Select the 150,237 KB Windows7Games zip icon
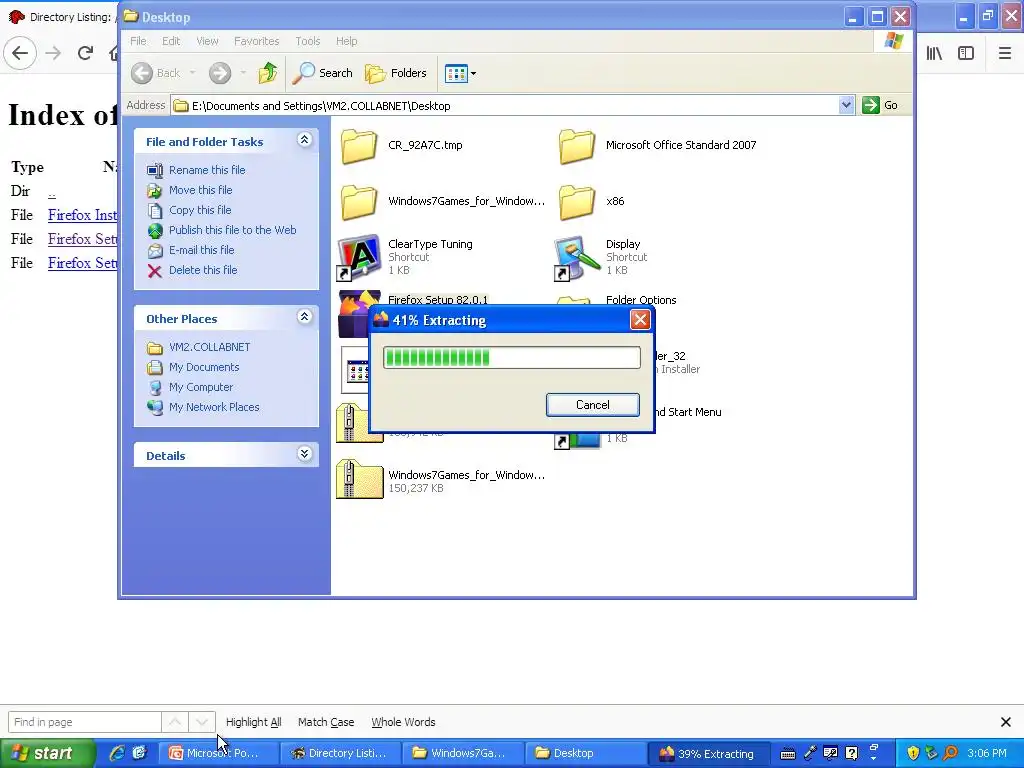This screenshot has height=768, width=1024. (x=360, y=480)
